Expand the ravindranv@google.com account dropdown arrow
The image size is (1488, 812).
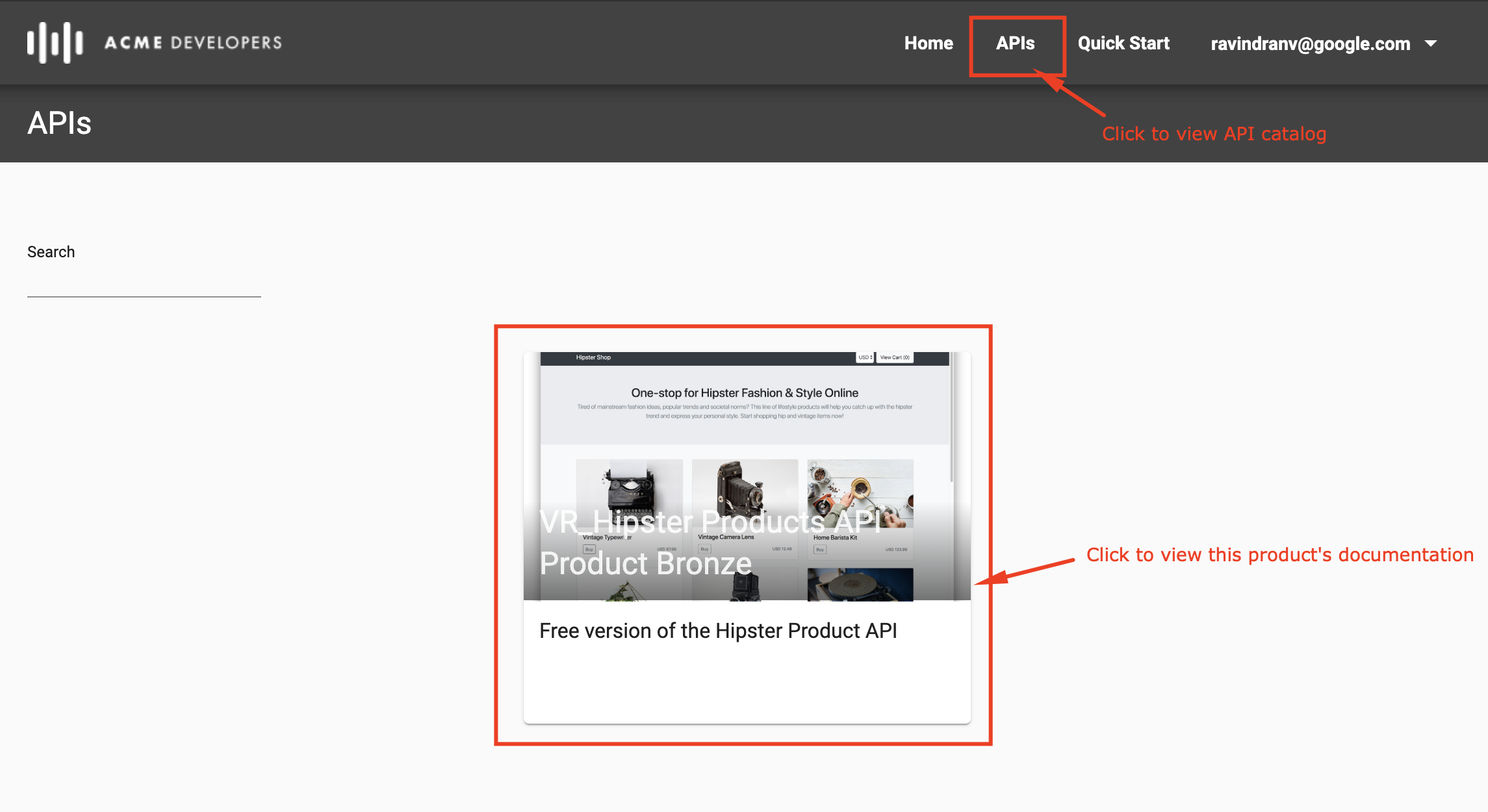pos(1431,44)
